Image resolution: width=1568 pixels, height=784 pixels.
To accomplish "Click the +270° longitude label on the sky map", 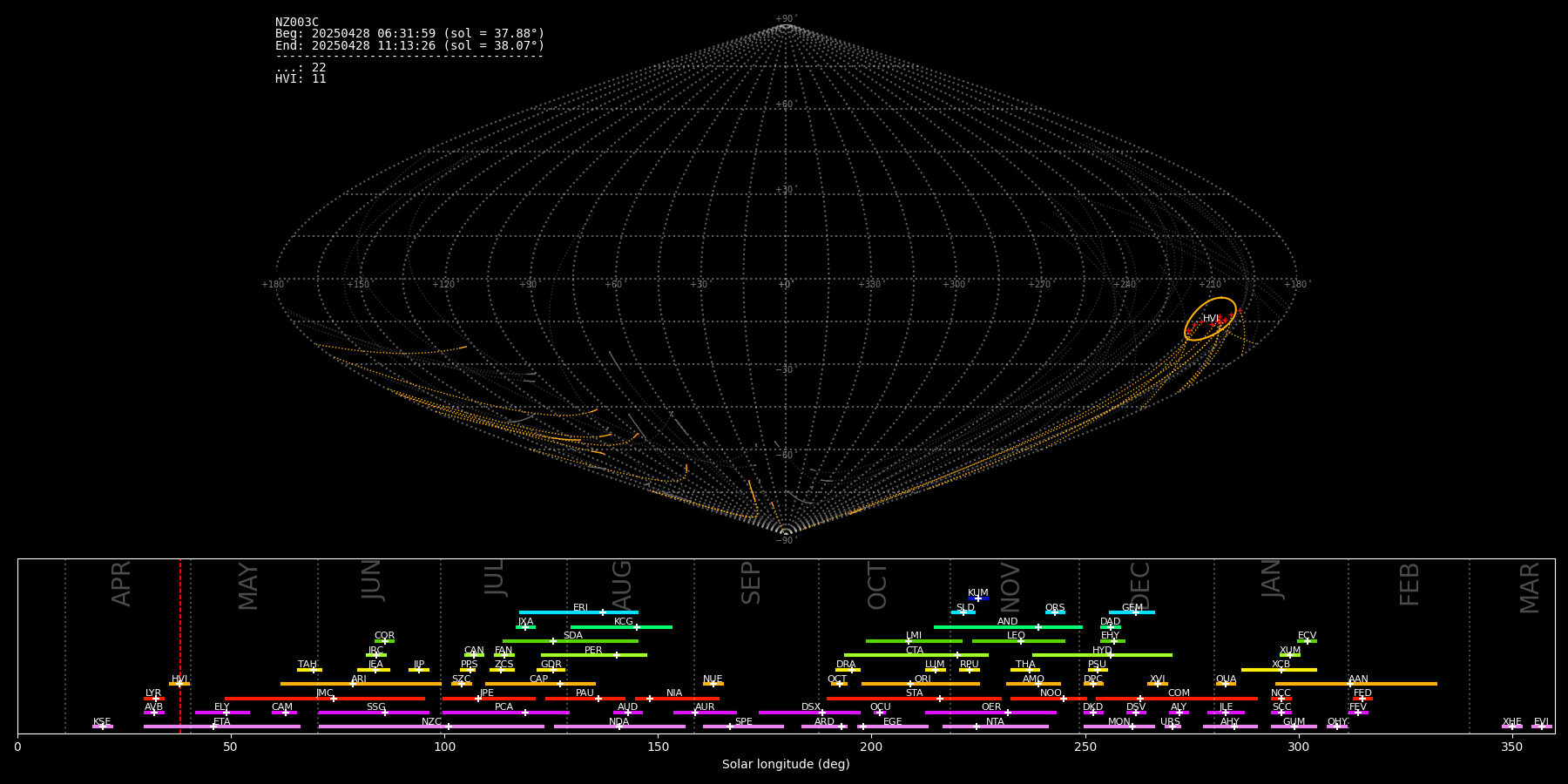I will pos(1039,285).
